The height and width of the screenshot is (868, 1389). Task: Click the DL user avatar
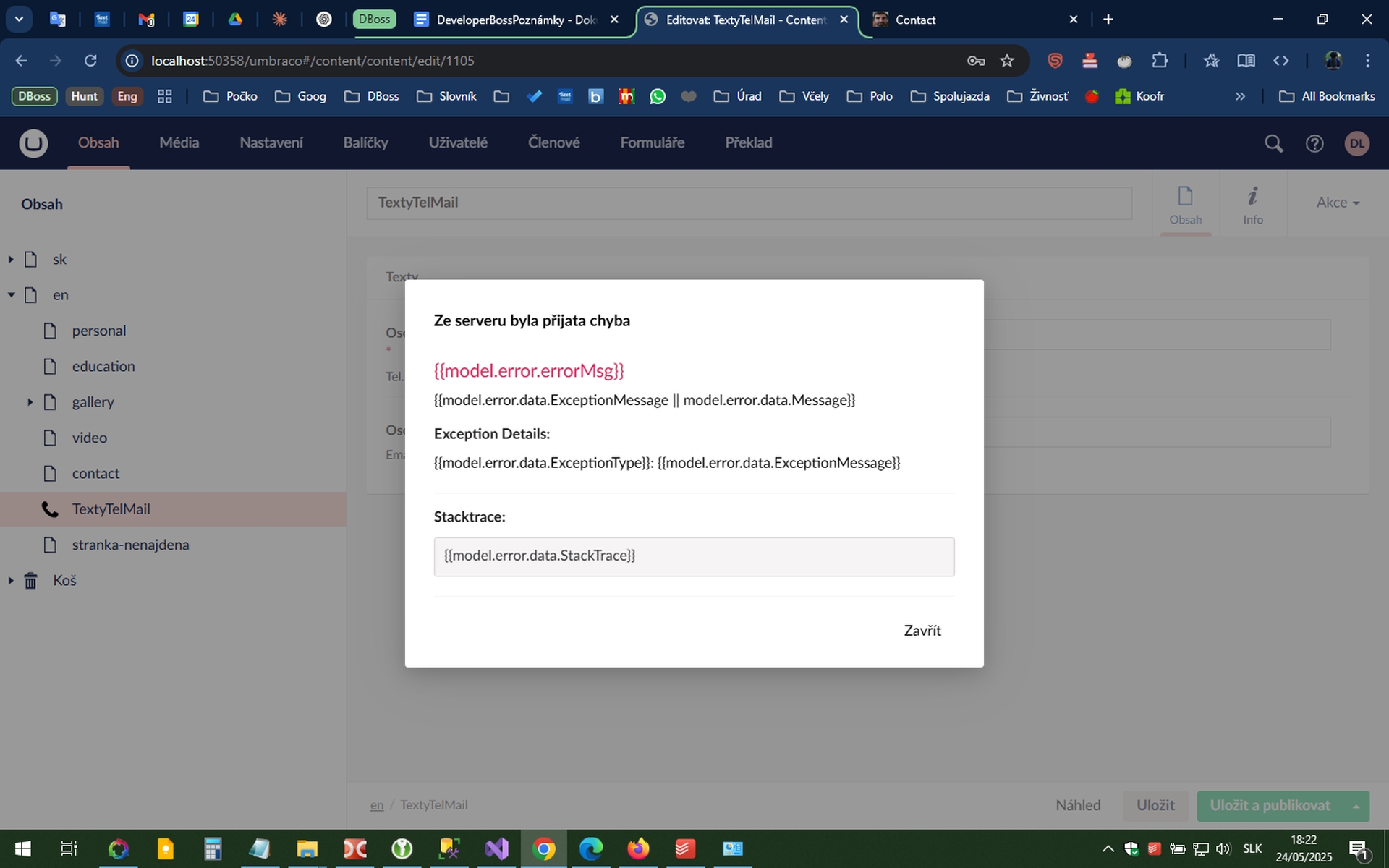click(1356, 143)
